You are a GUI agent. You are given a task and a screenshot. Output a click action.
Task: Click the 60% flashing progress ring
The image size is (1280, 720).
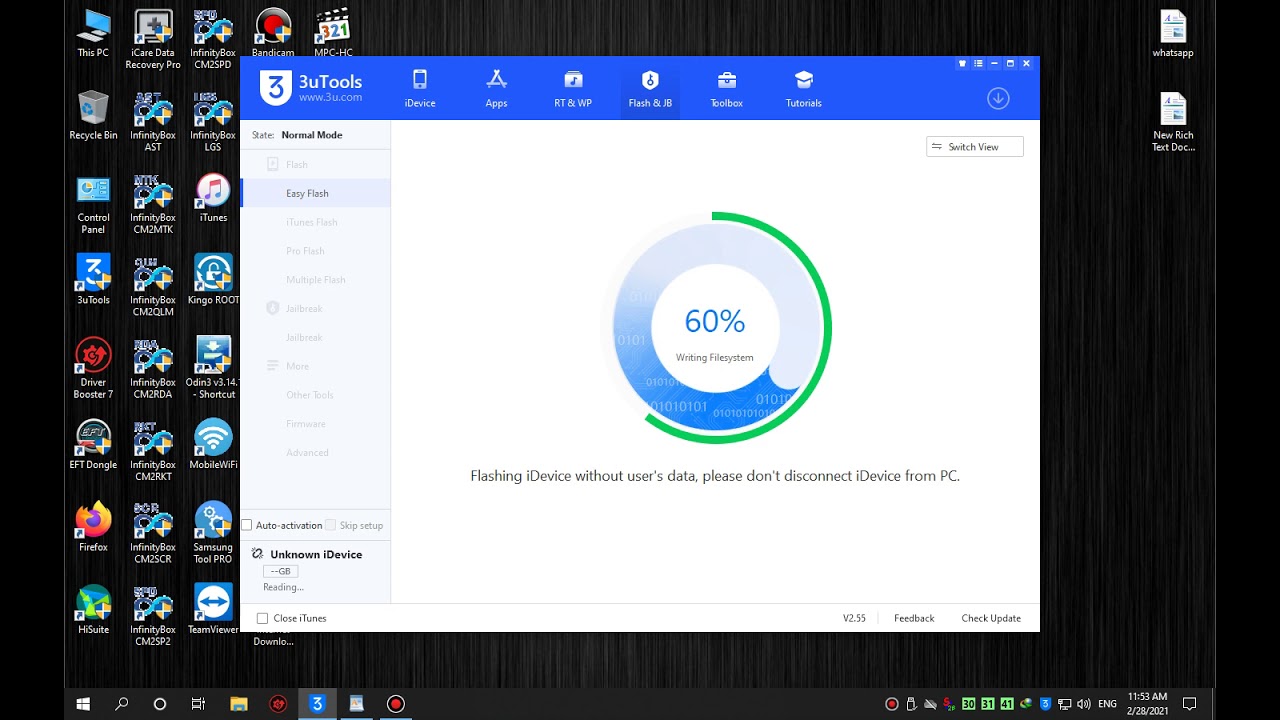715,328
